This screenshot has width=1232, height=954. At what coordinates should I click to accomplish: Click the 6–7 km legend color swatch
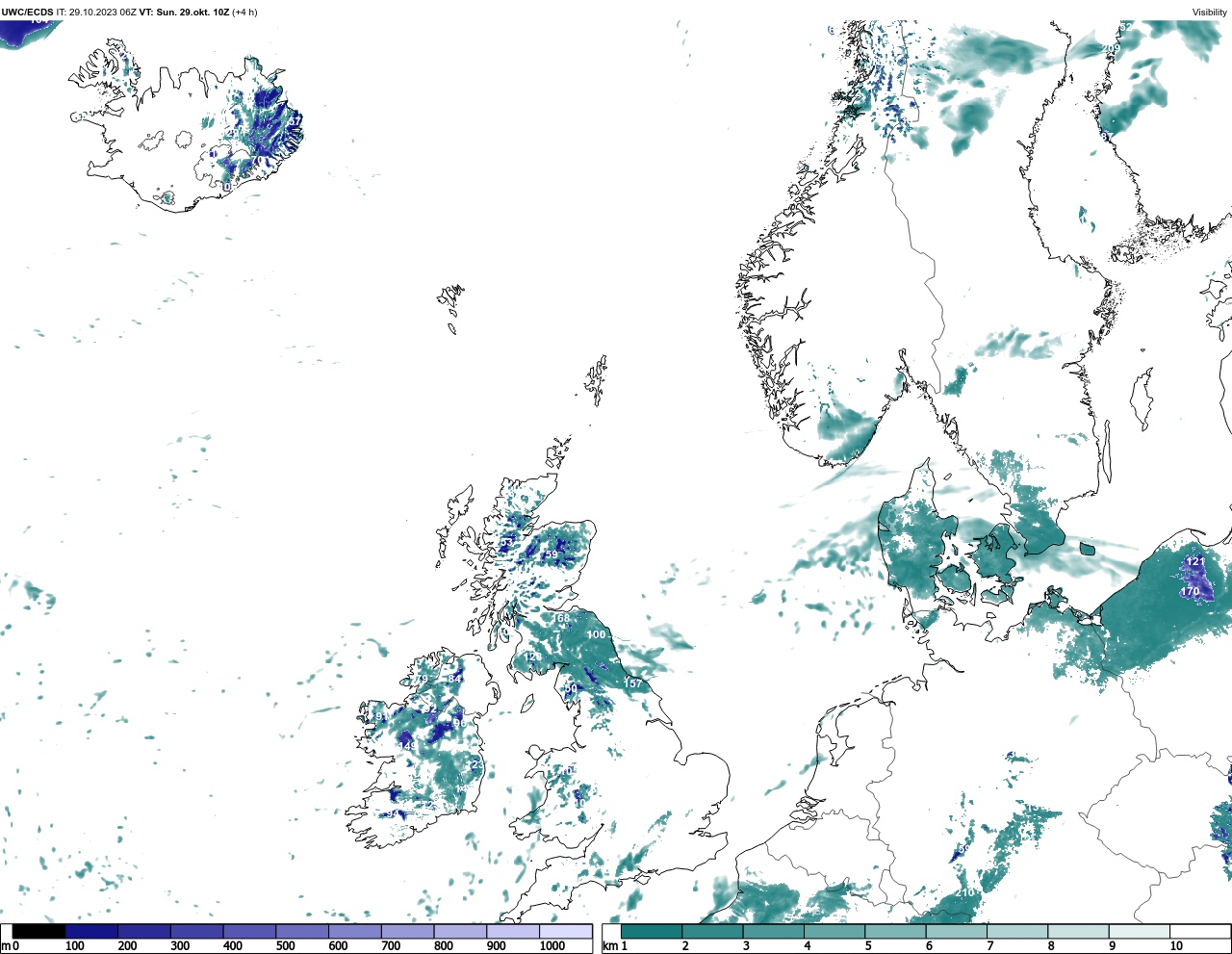(956, 931)
